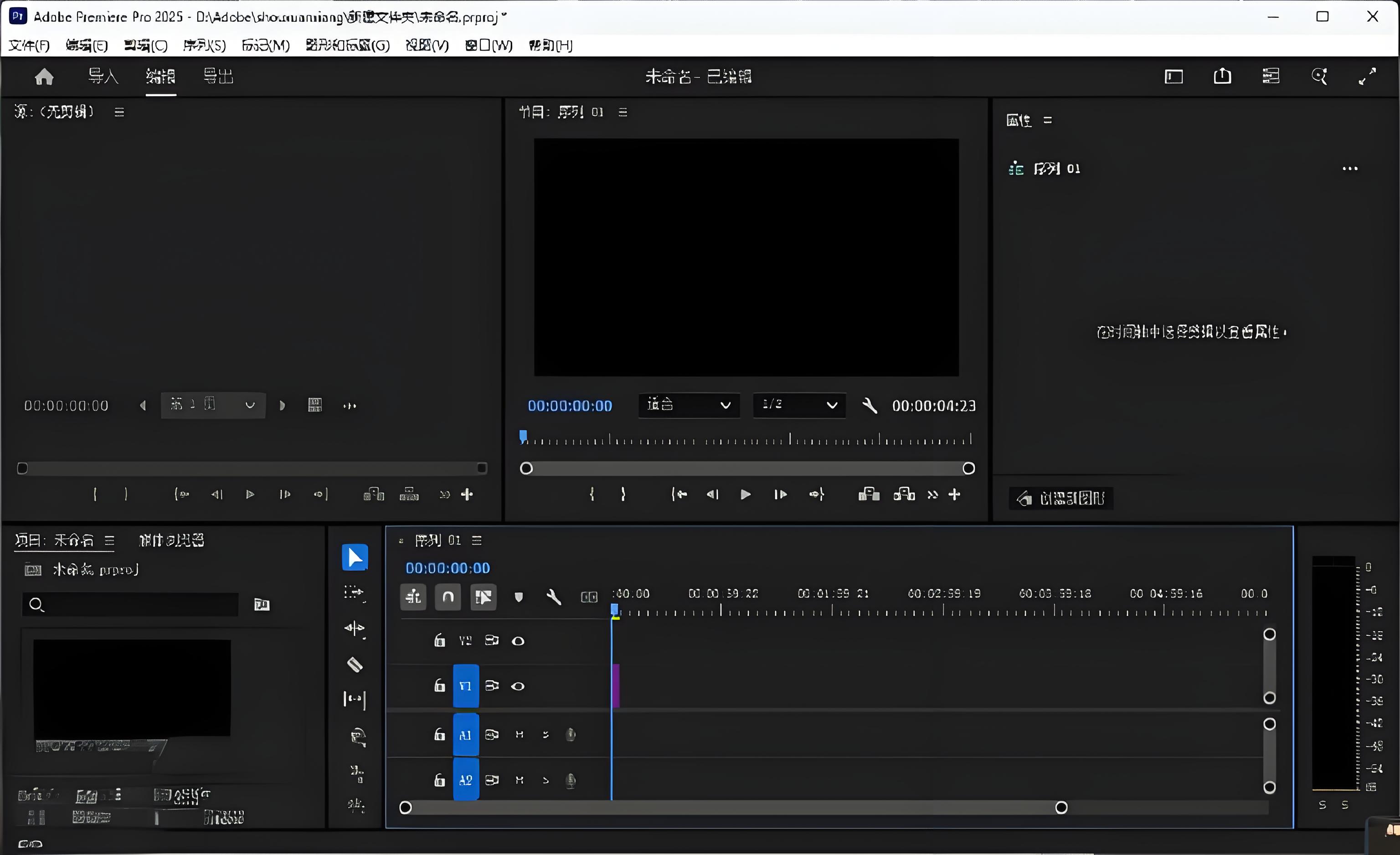1400x855 pixels.
Task: Toggle full screen video icon
Action: (x=1367, y=76)
